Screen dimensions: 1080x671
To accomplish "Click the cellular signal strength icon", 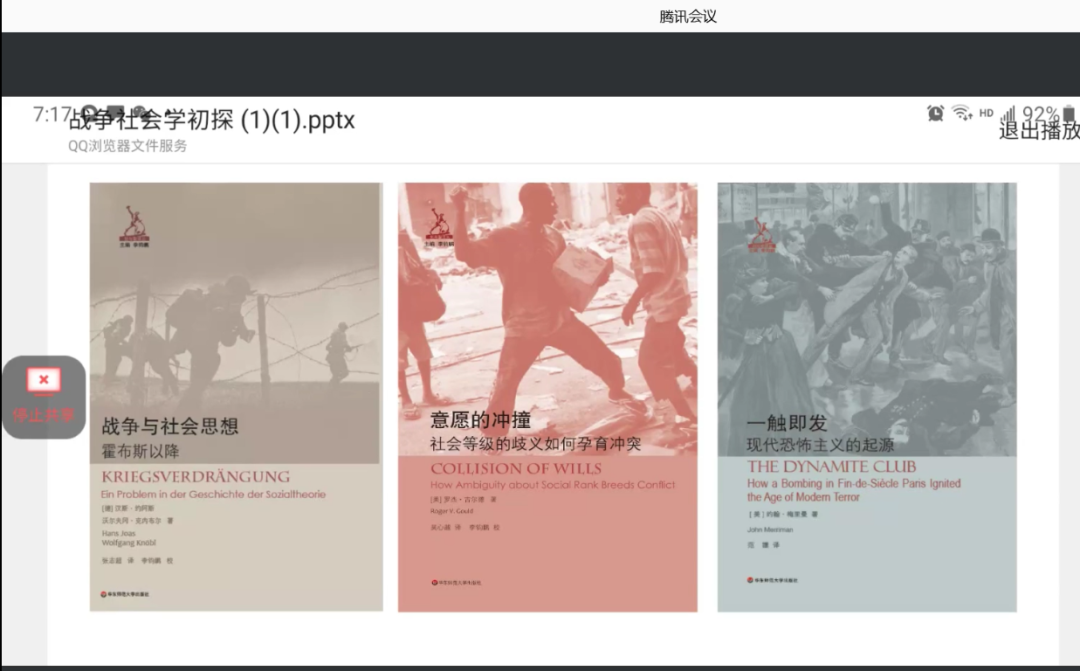I will click(x=1008, y=113).
